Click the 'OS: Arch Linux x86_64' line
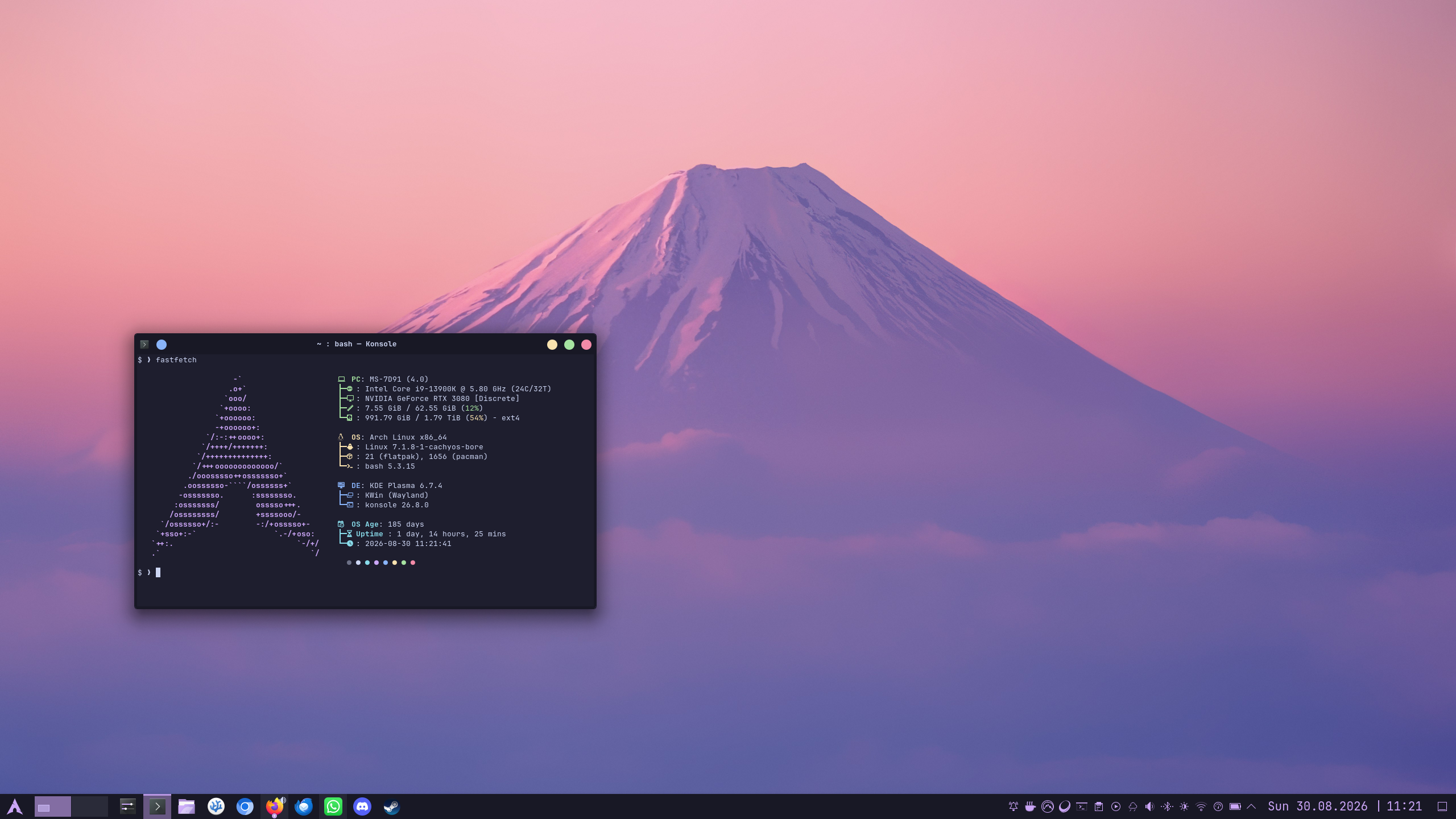 tap(392, 437)
